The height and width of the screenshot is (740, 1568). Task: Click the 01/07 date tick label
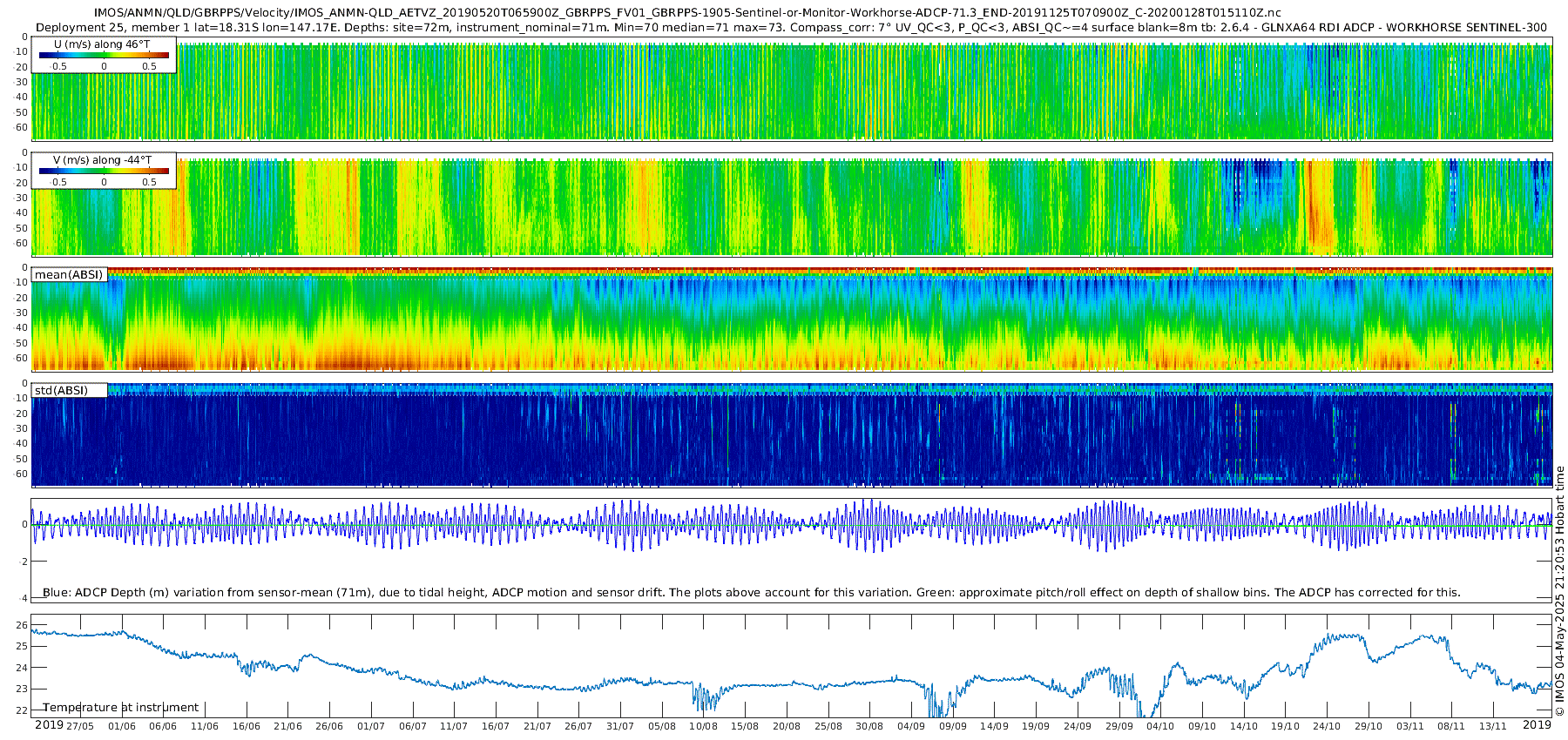pos(371,726)
